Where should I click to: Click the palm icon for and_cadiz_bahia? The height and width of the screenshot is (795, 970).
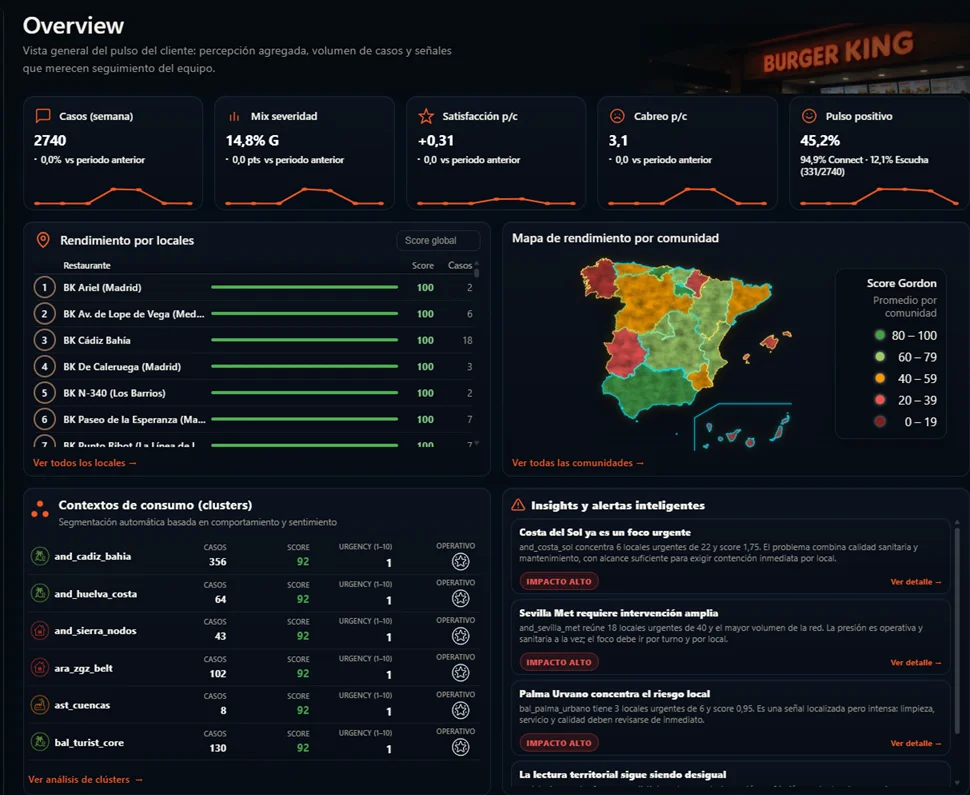point(40,556)
